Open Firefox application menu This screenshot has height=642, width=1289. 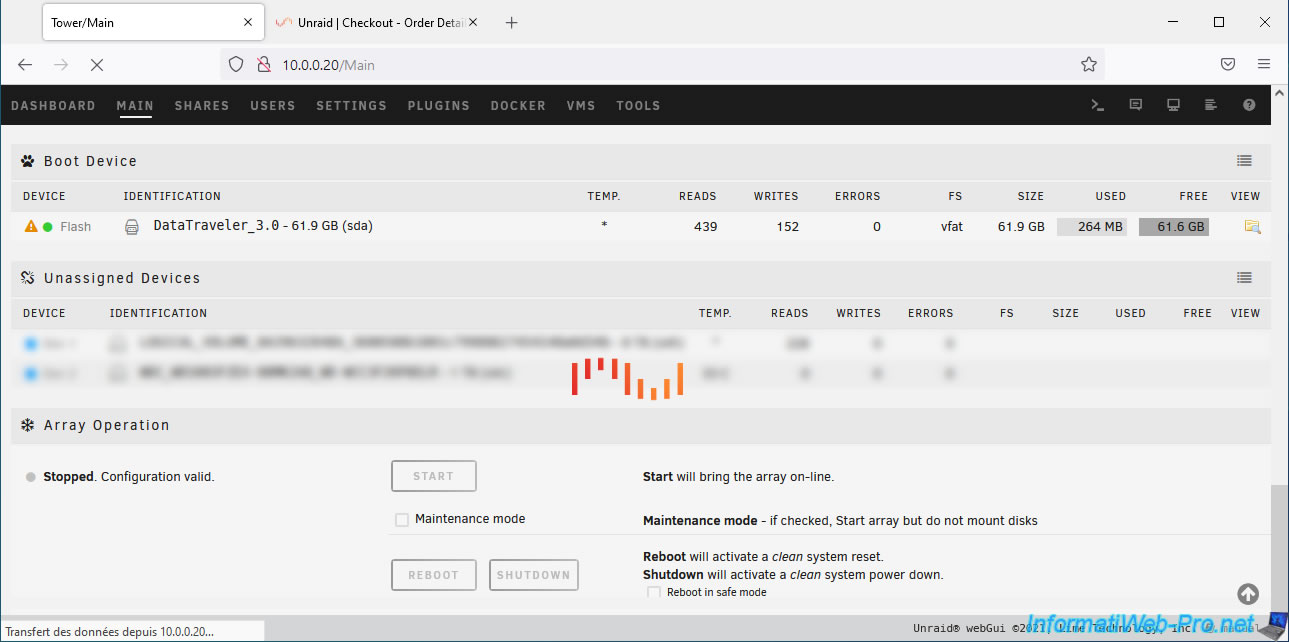[1264, 64]
